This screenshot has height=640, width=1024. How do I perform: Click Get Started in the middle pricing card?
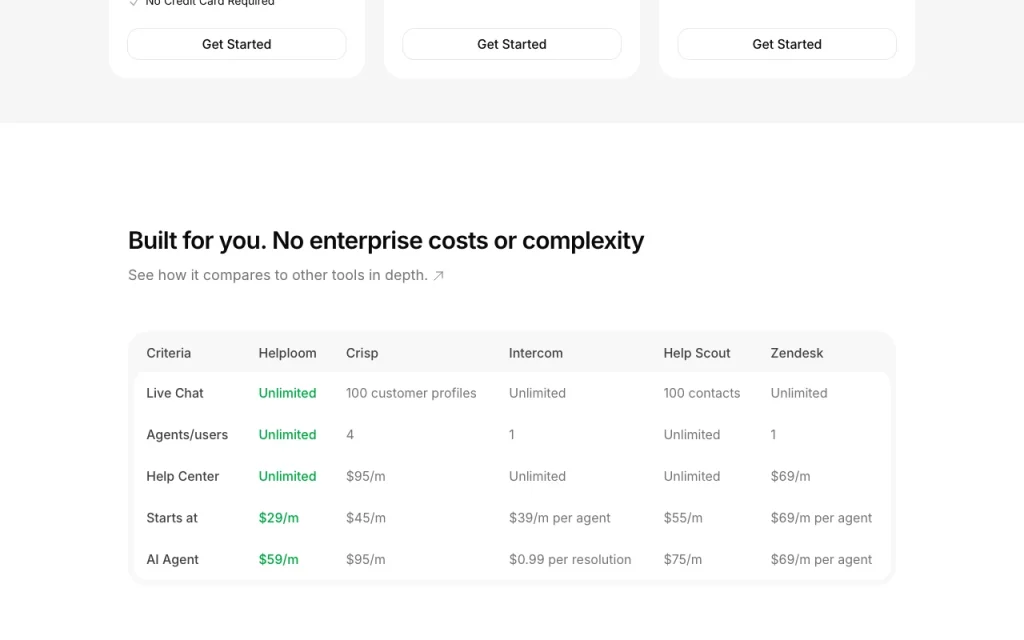point(511,44)
